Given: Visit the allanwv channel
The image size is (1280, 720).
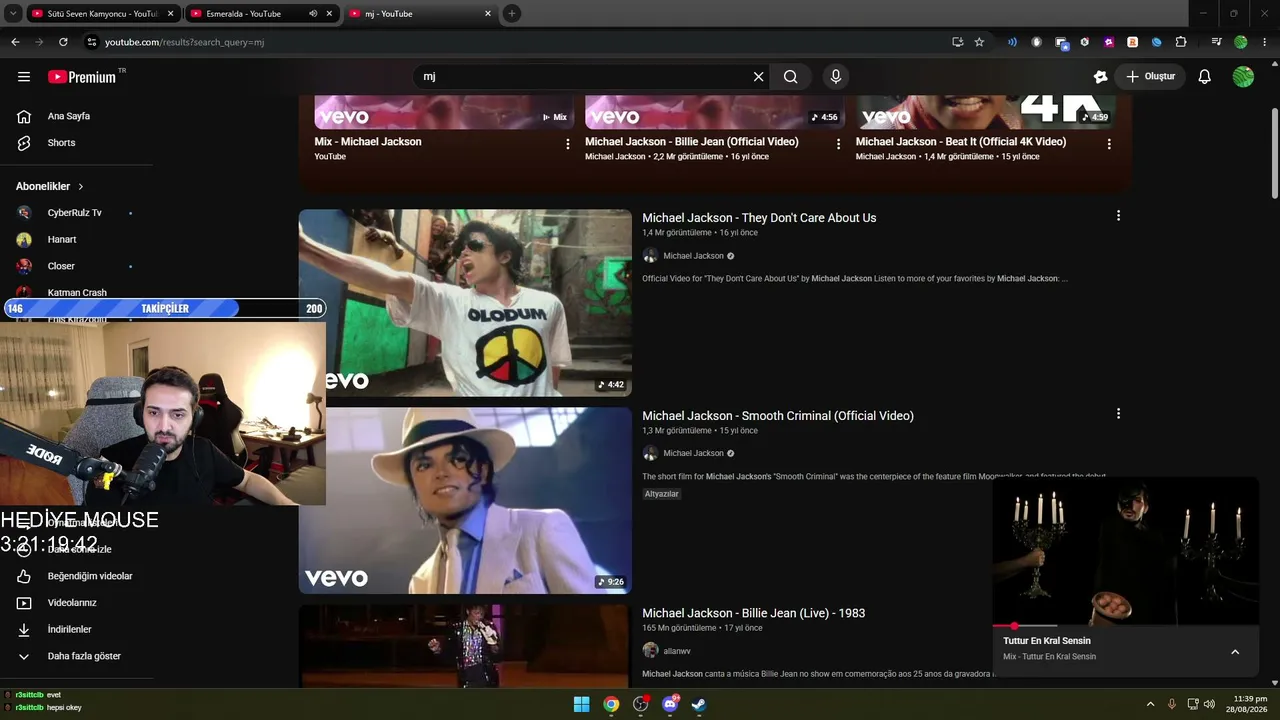Looking at the screenshot, I should pyautogui.click(x=677, y=651).
